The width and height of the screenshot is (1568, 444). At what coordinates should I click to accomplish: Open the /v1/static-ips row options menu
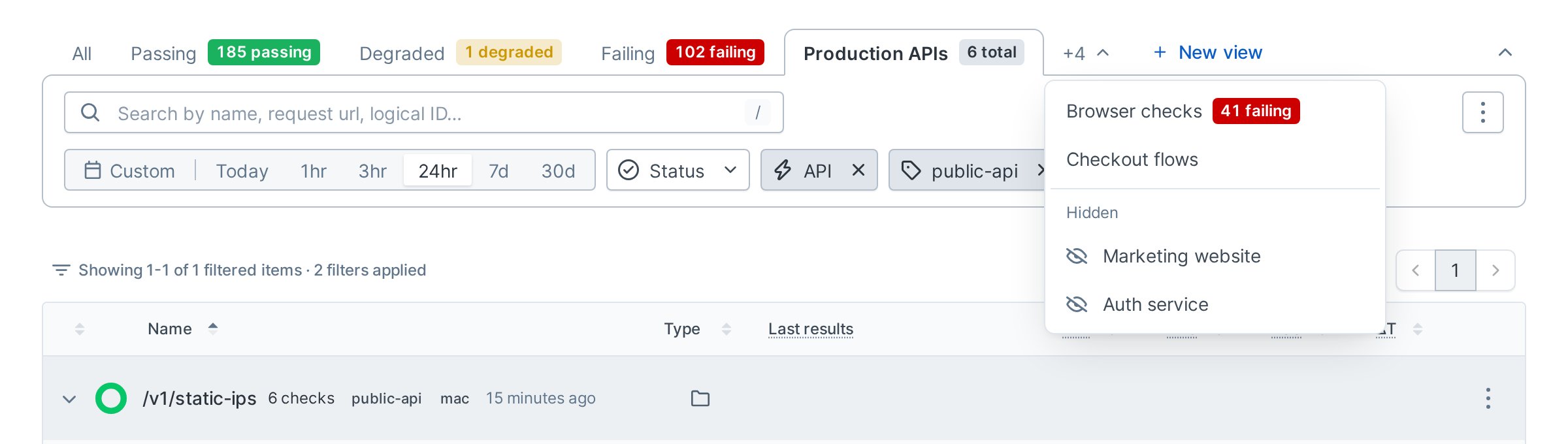pos(1488,398)
